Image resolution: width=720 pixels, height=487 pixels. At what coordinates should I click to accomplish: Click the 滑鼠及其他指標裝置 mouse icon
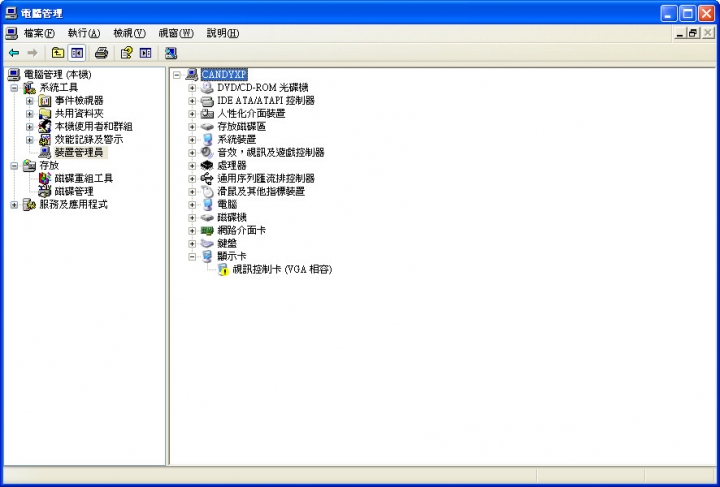[x=207, y=191]
